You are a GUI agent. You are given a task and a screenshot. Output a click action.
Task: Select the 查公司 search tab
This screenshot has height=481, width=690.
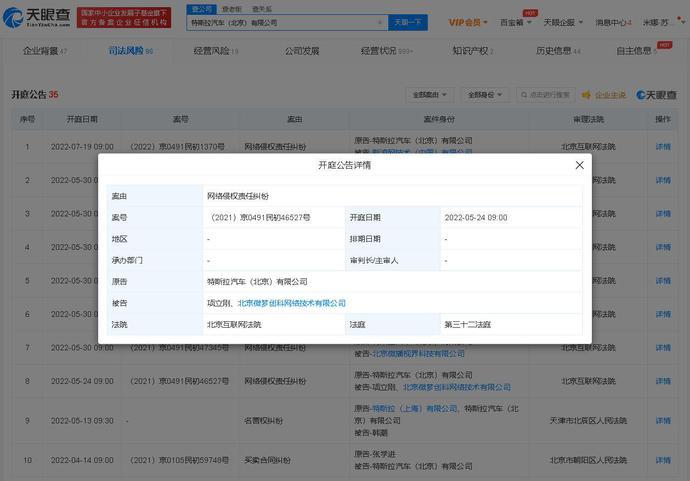[201, 9]
